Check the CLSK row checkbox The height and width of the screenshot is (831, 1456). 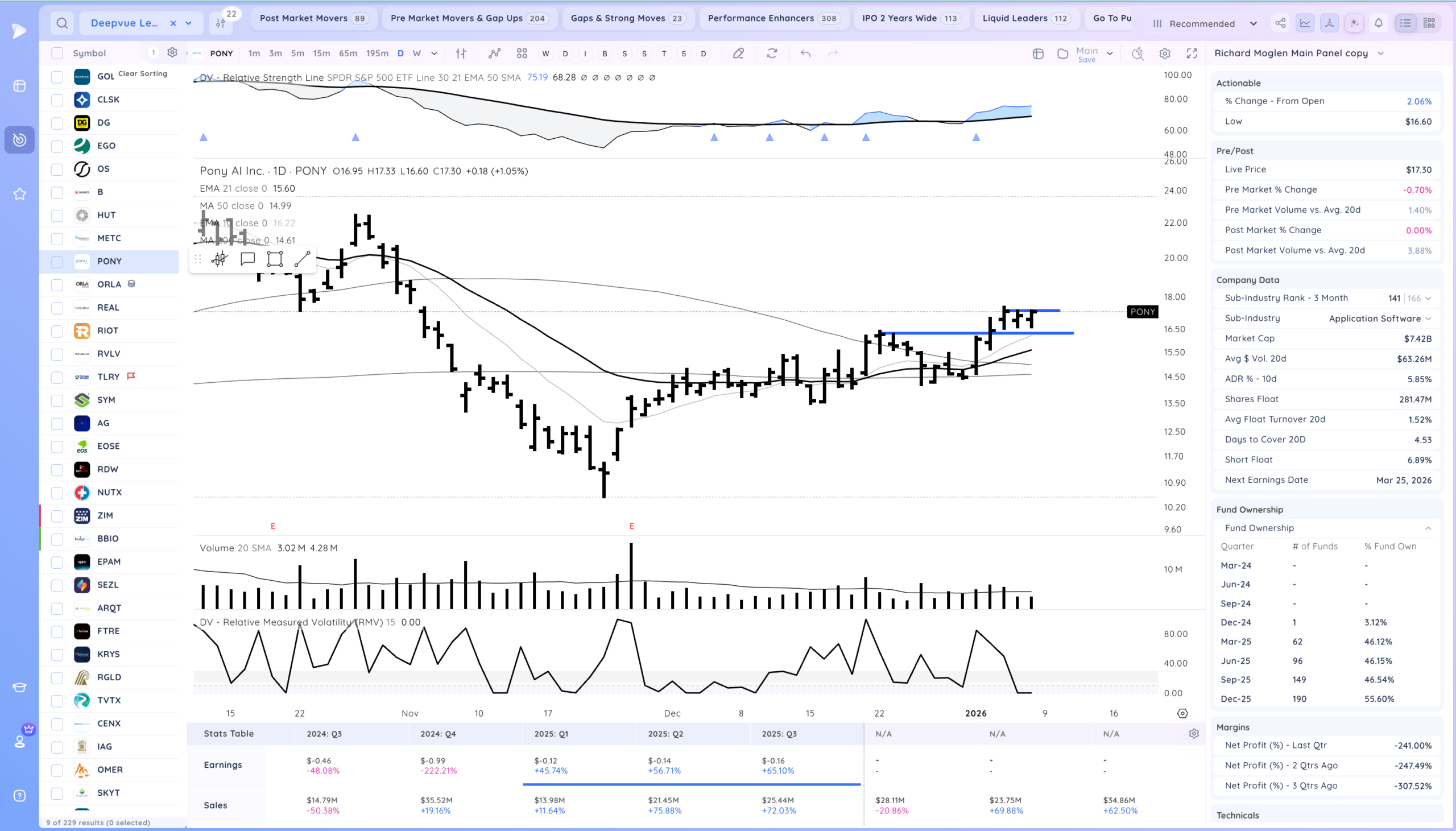[x=57, y=100]
